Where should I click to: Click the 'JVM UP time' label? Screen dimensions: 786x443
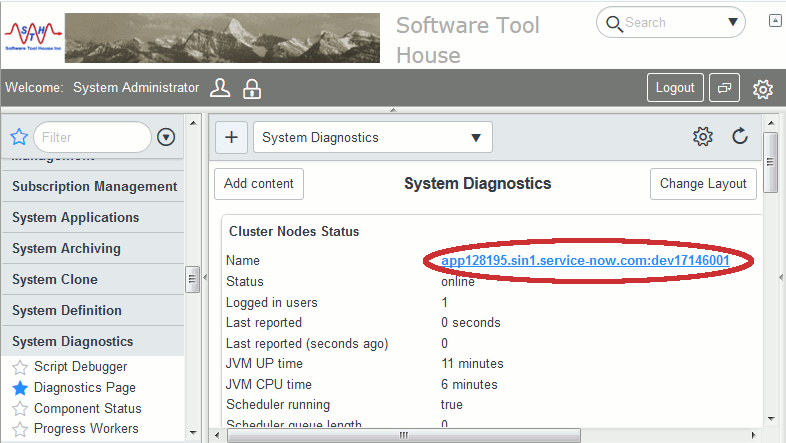point(264,363)
